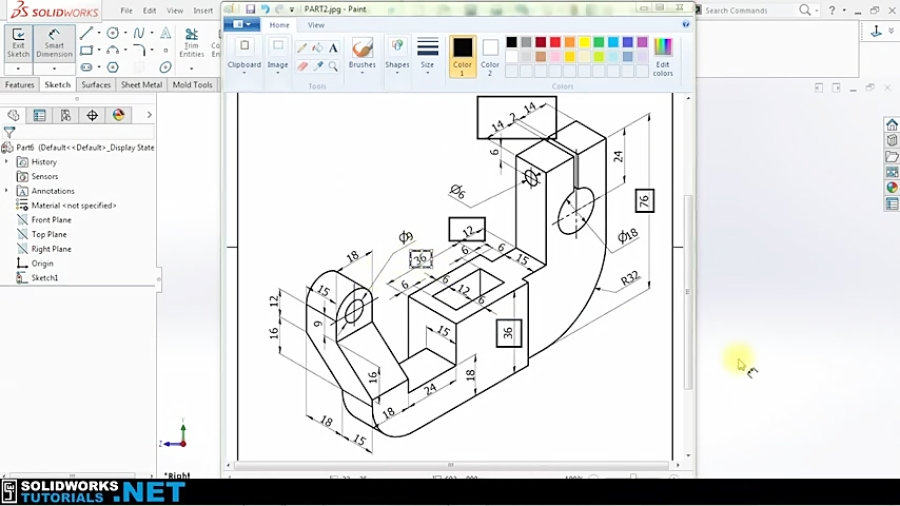Screen dimensions: 900x506
Task: Select the Polygon sketch tool
Action: 113,67
